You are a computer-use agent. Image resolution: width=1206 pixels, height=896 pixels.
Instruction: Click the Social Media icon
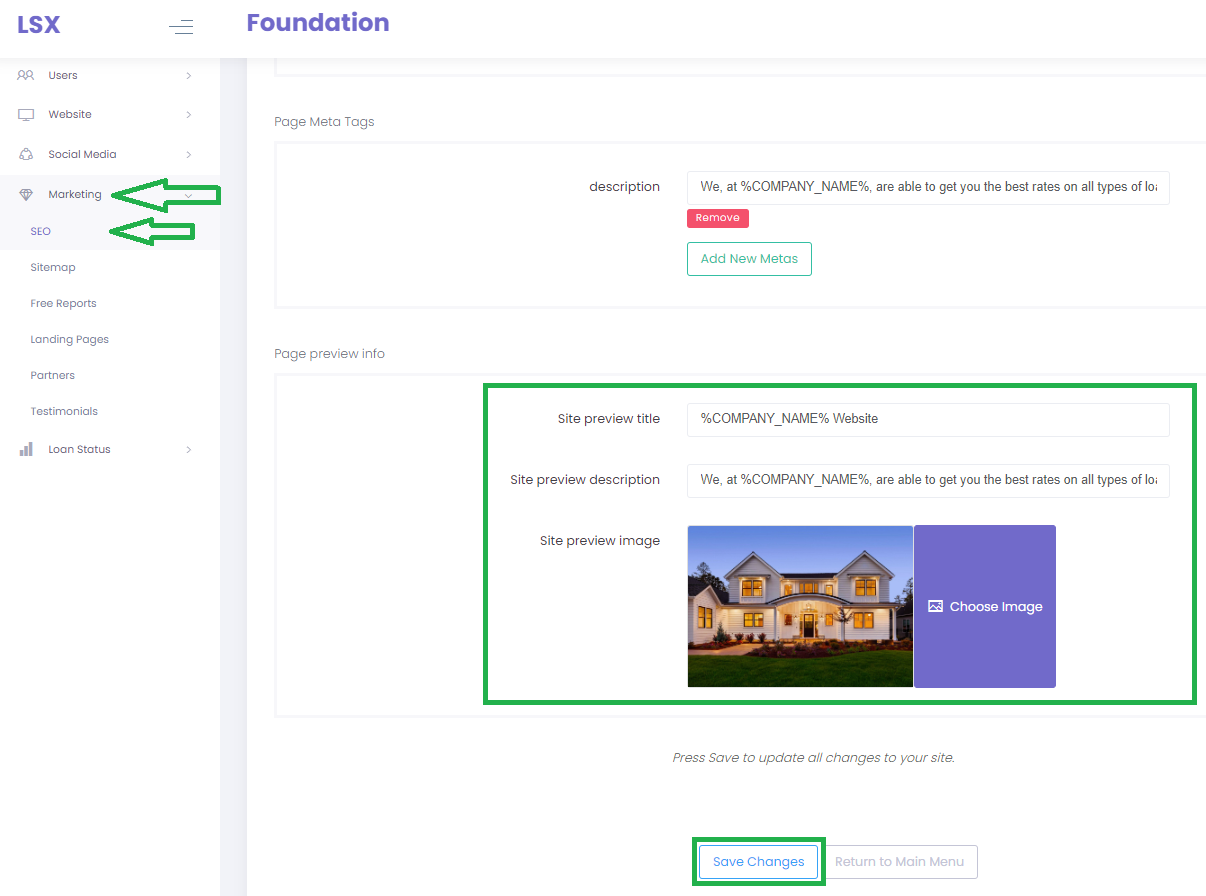click(26, 154)
